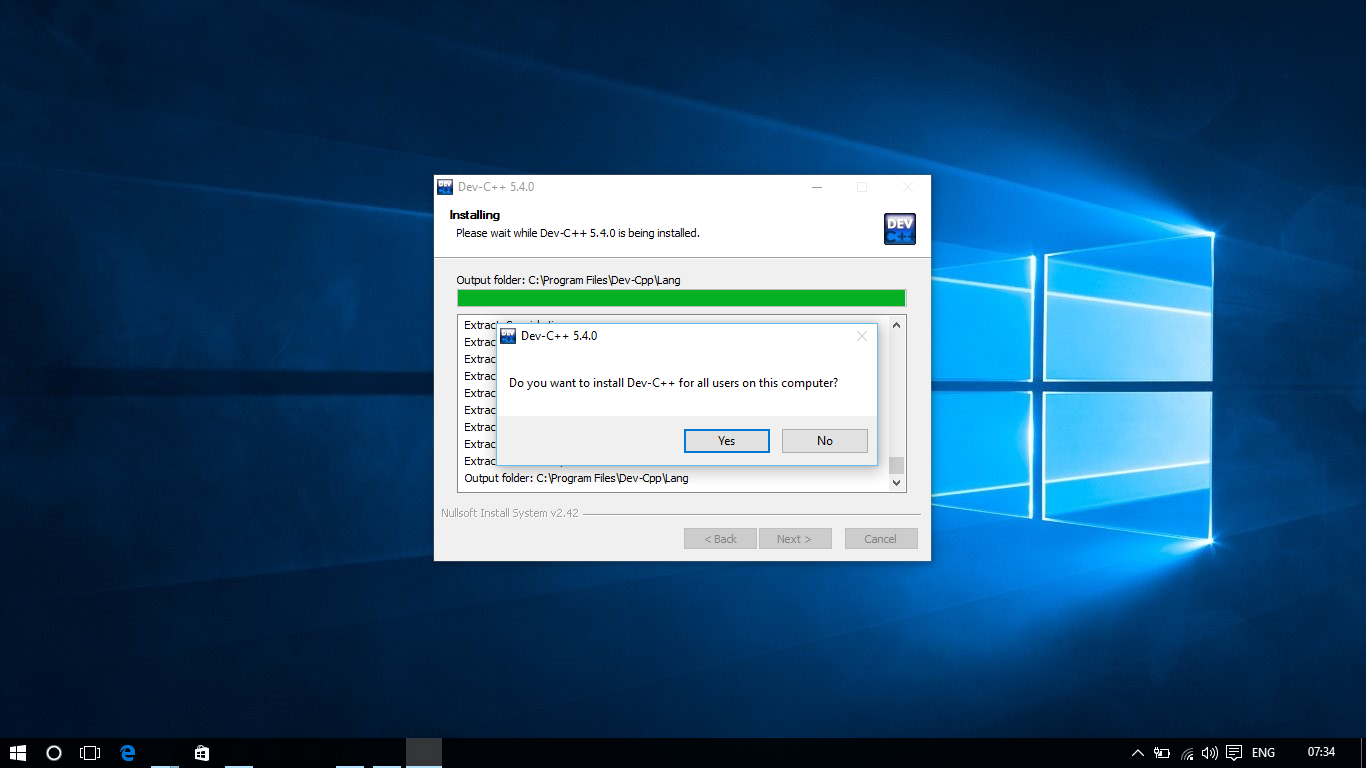The width and height of the screenshot is (1366, 768).
Task: Open Cortana search circle on taskbar
Action: point(54,753)
